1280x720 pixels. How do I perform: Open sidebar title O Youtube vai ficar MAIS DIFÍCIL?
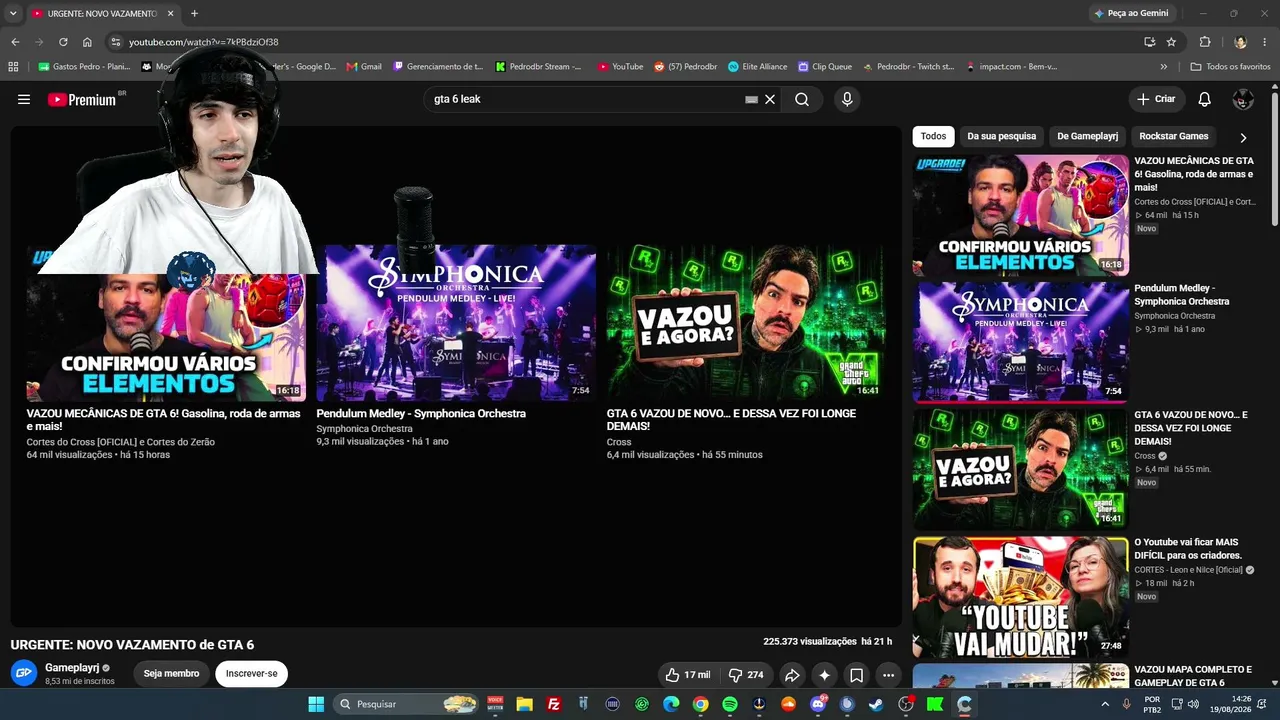pos(1188,549)
